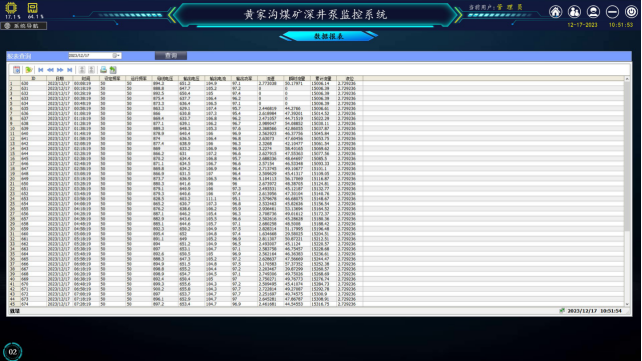Jump to the last page arrow

tap(70, 70)
